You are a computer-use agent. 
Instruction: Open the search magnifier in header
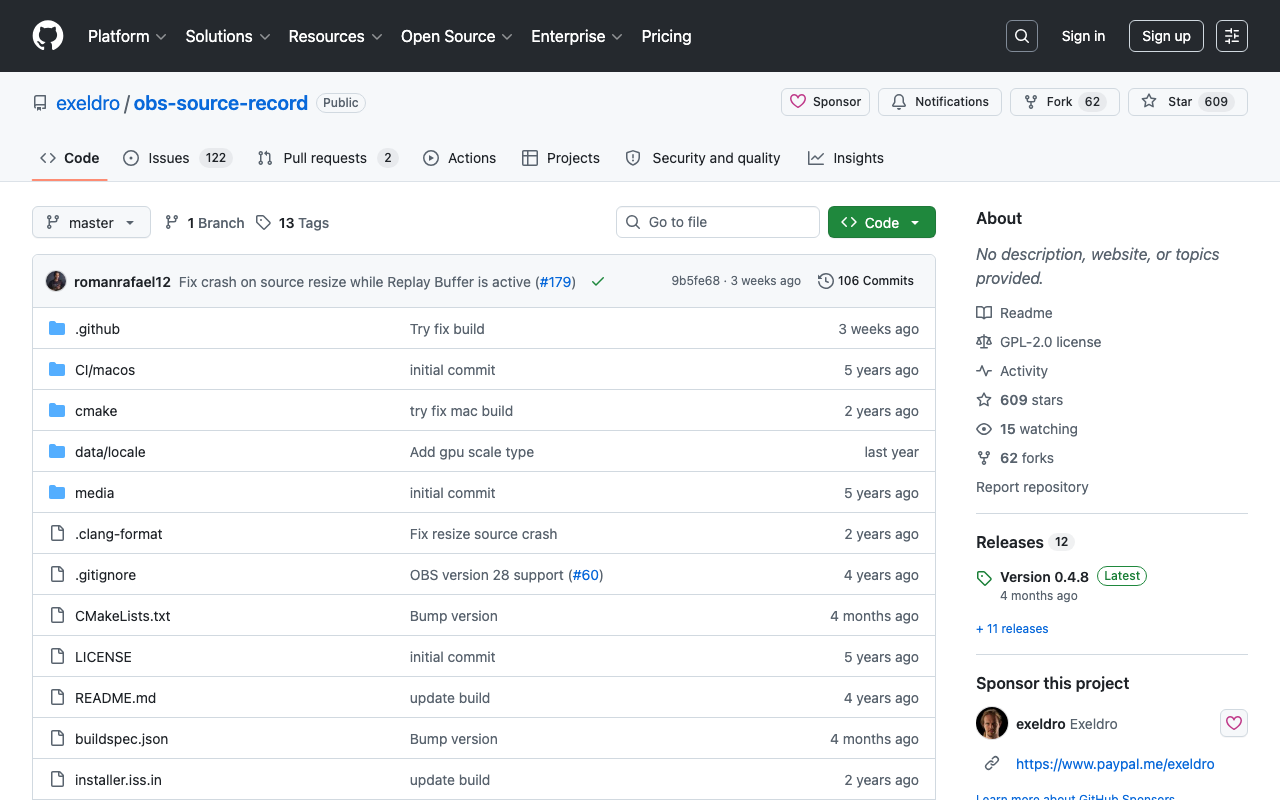coord(1022,36)
